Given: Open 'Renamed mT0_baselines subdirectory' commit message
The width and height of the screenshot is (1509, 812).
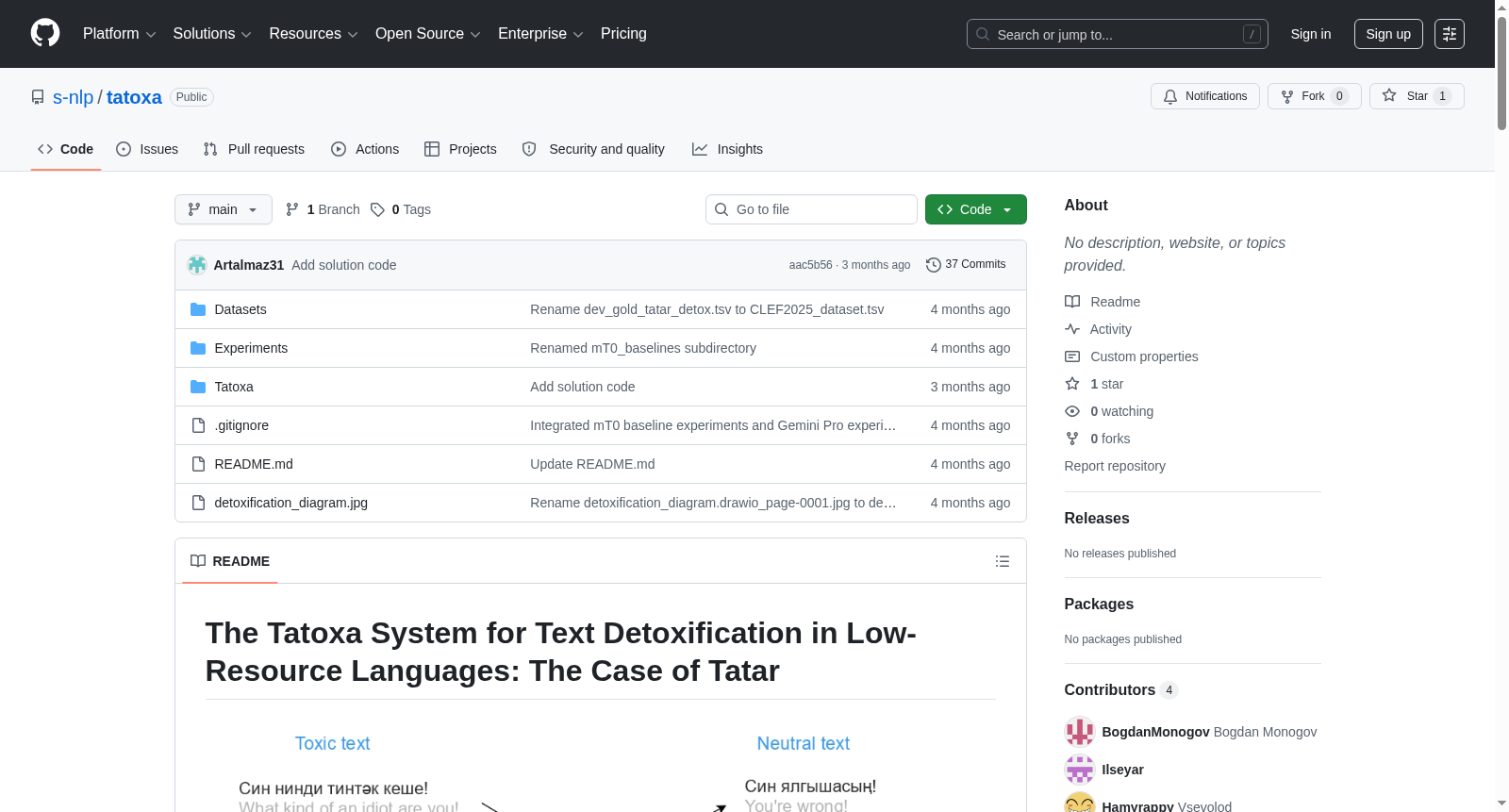Looking at the screenshot, I should (643, 348).
